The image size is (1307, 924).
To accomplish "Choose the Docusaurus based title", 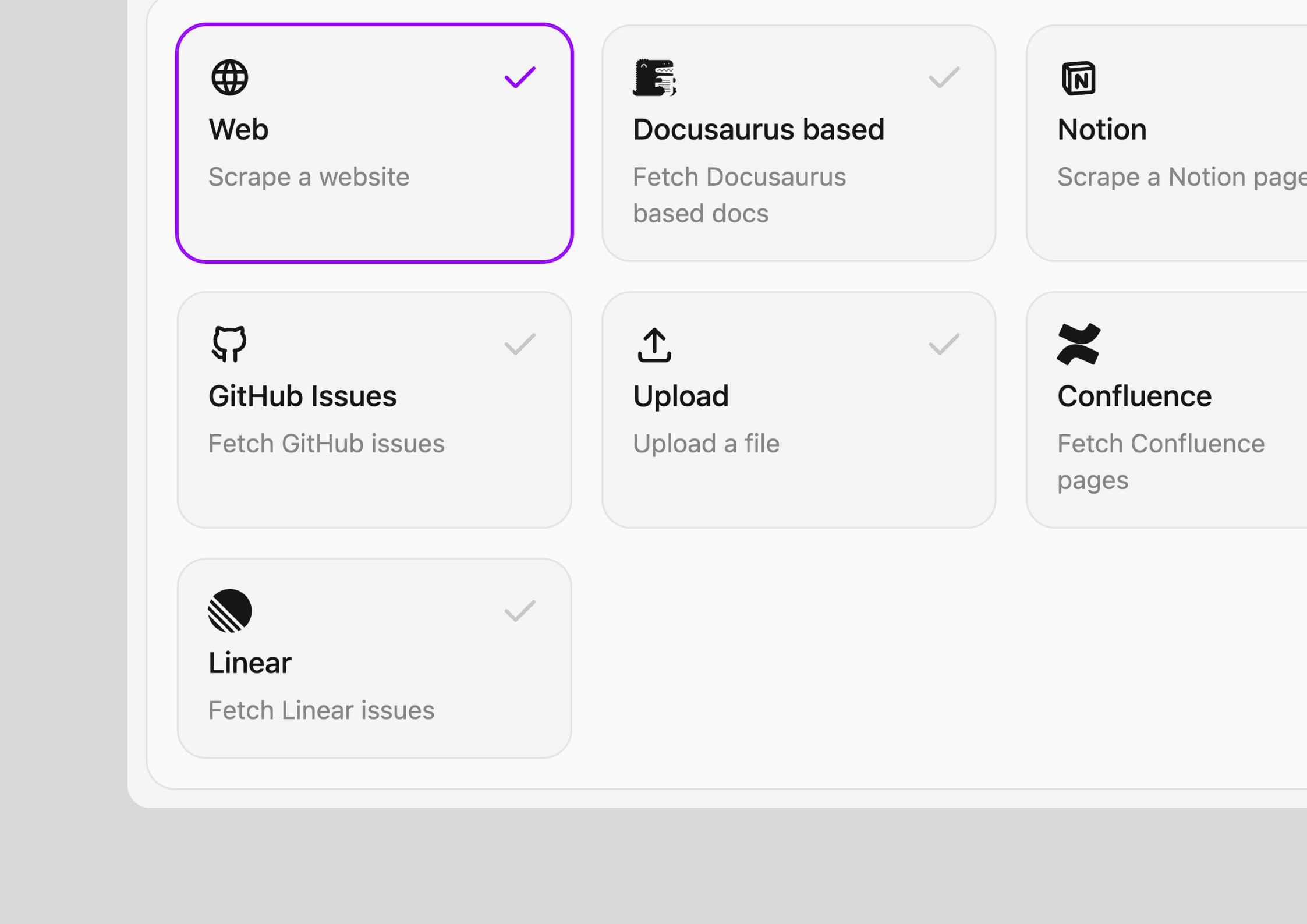I will [758, 129].
